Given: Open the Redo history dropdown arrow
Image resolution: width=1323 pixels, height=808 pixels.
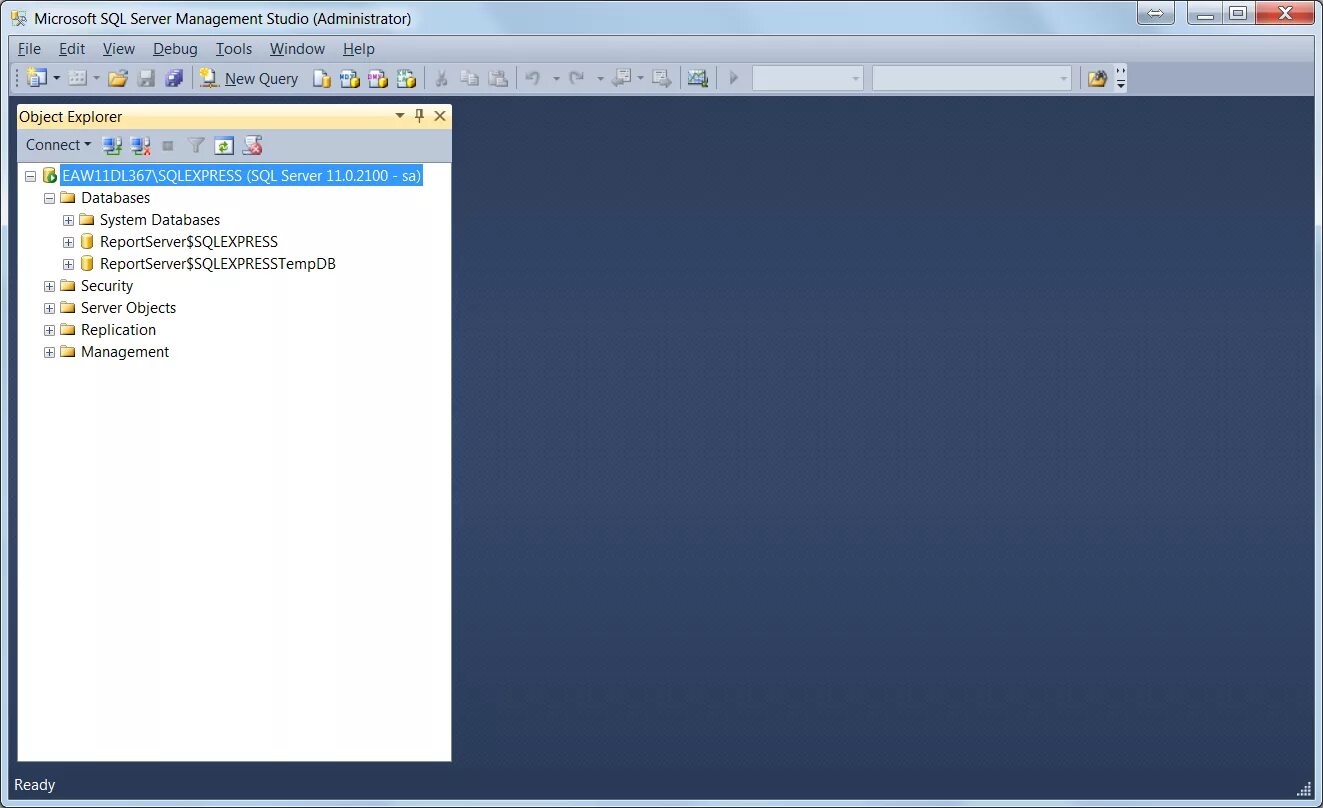Looking at the screenshot, I should coord(600,78).
